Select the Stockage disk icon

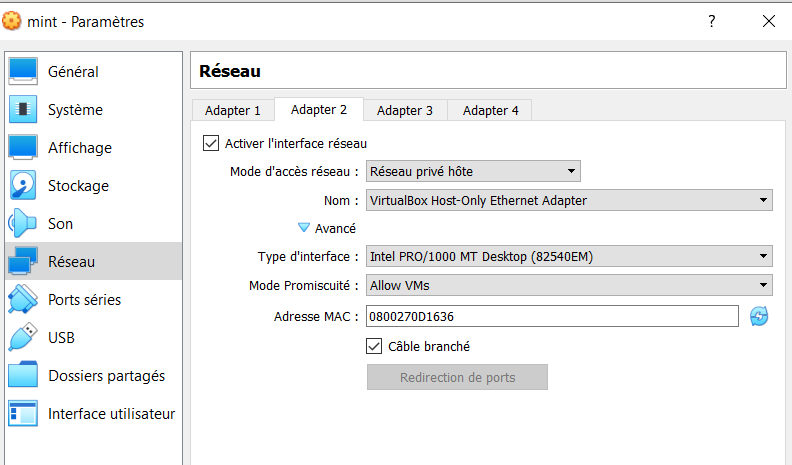pos(23,186)
